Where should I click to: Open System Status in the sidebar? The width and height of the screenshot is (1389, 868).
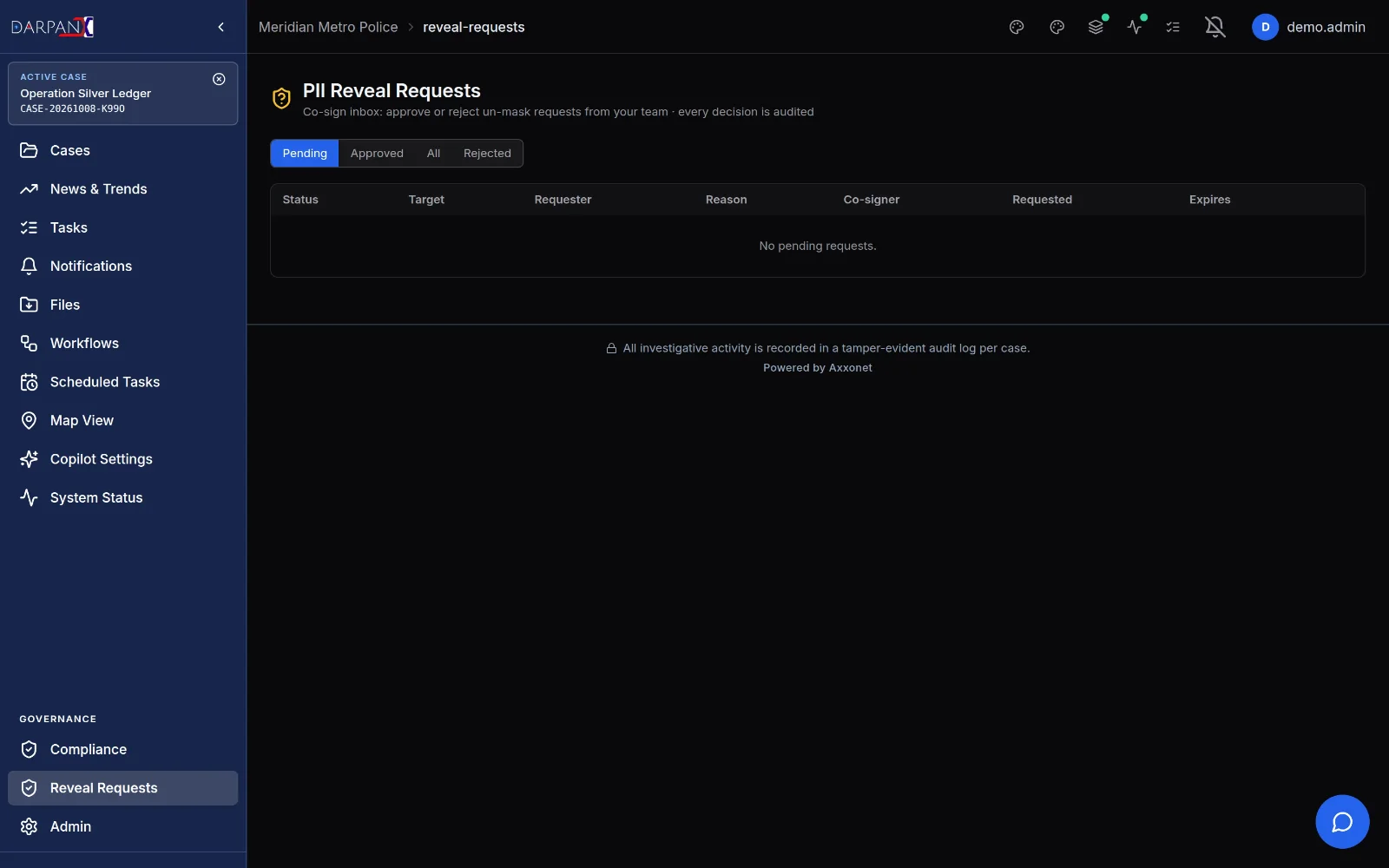[x=122, y=498]
